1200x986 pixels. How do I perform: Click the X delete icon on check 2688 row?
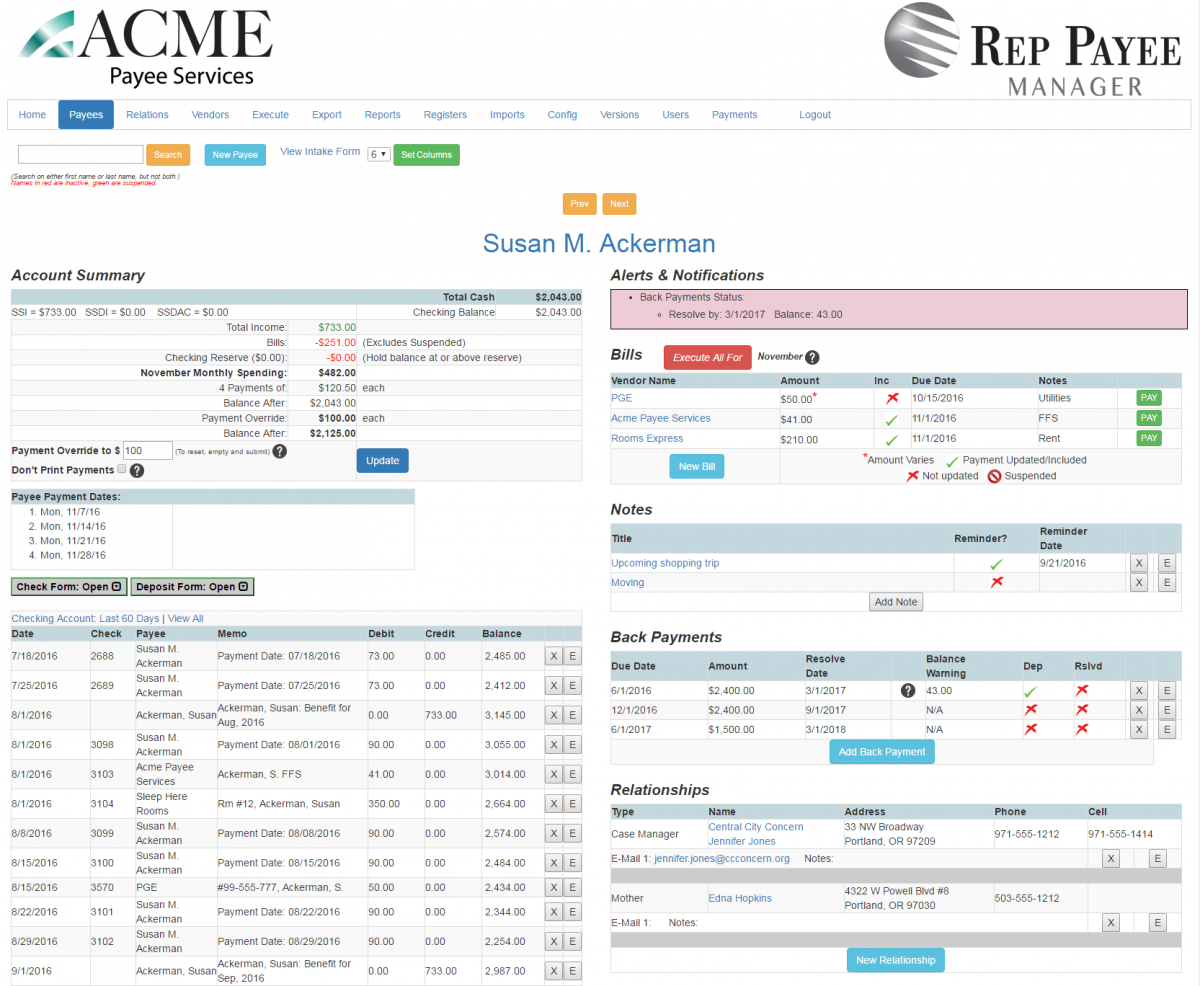pyautogui.click(x=553, y=656)
